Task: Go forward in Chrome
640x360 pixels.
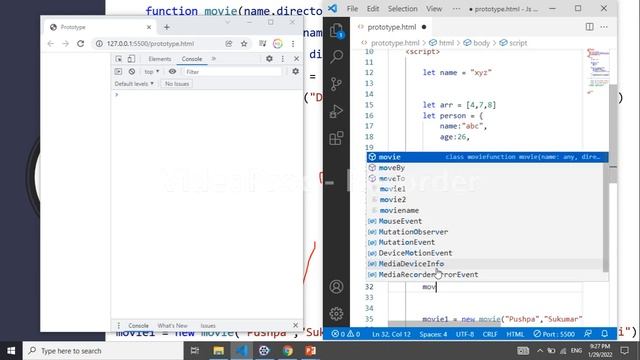Action: coord(65,44)
